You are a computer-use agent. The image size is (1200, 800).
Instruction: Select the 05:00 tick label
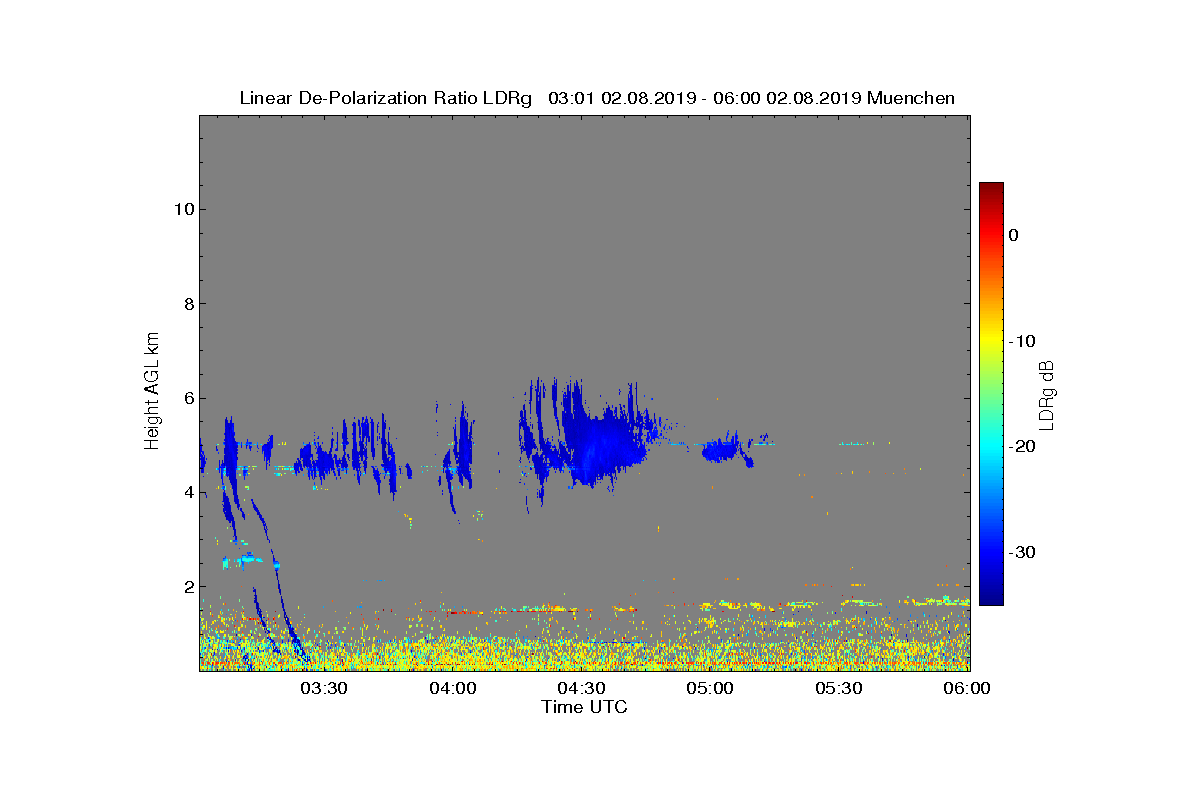click(x=711, y=688)
